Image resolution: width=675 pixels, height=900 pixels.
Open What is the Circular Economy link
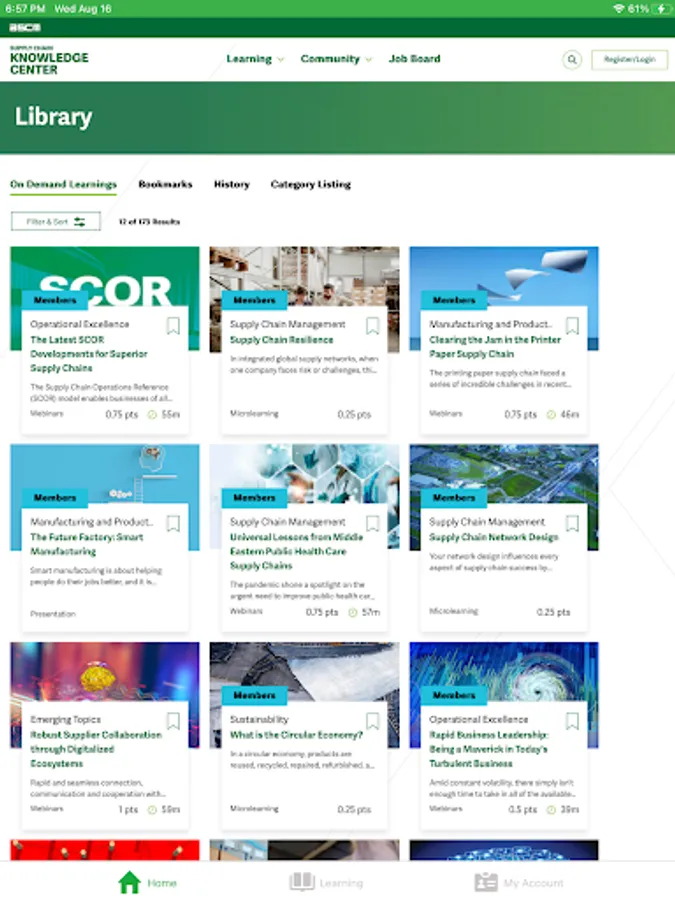point(296,735)
